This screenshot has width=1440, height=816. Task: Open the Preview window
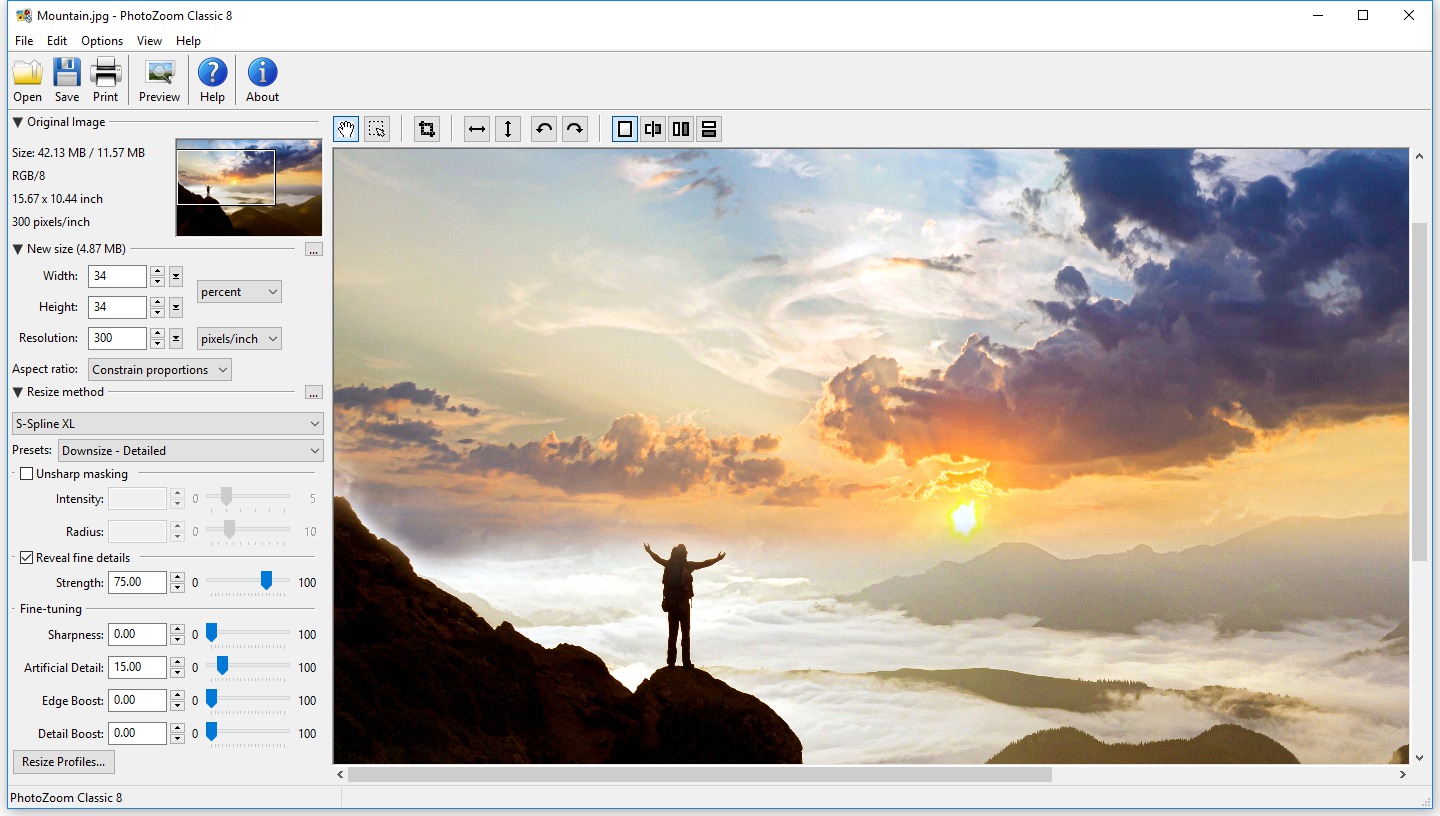coord(159,78)
